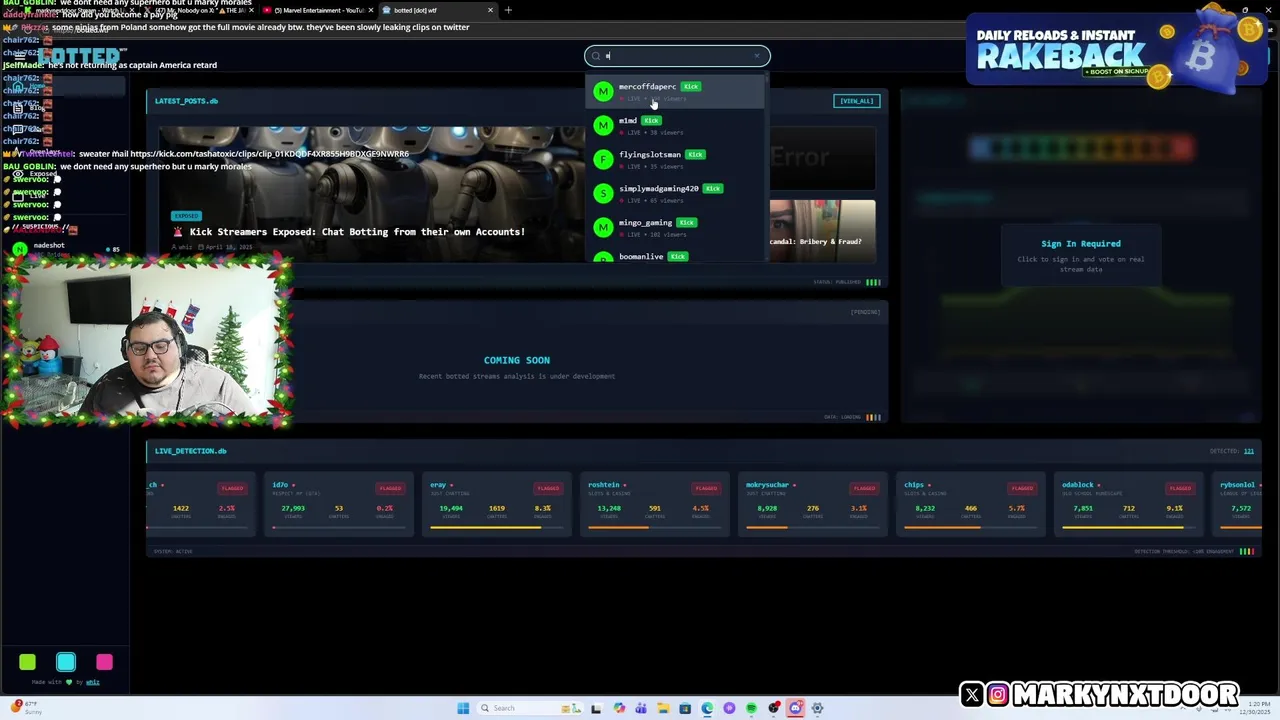Click the search box magnifier icon
The image size is (1280, 720).
[596, 56]
